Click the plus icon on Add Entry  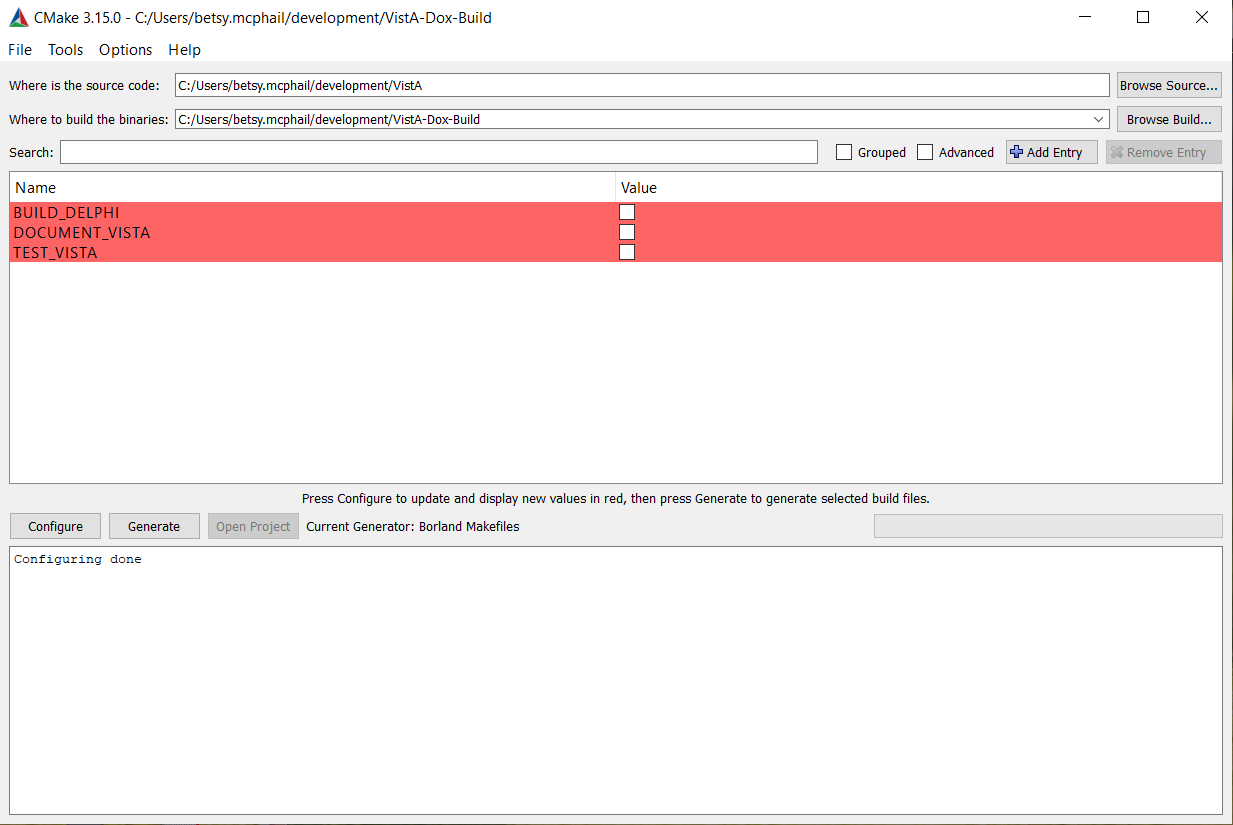1017,152
